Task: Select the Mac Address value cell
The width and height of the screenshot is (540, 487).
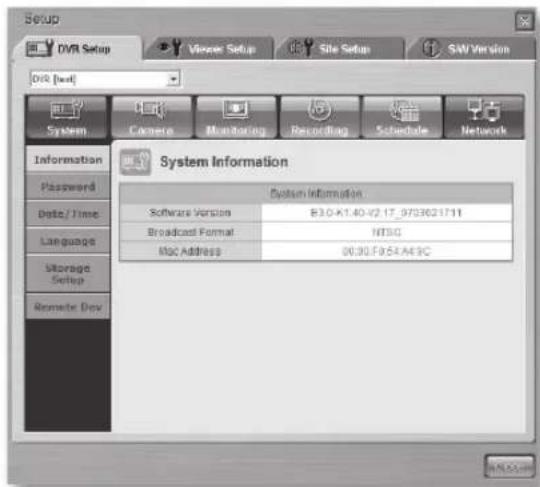Action: tap(386, 251)
